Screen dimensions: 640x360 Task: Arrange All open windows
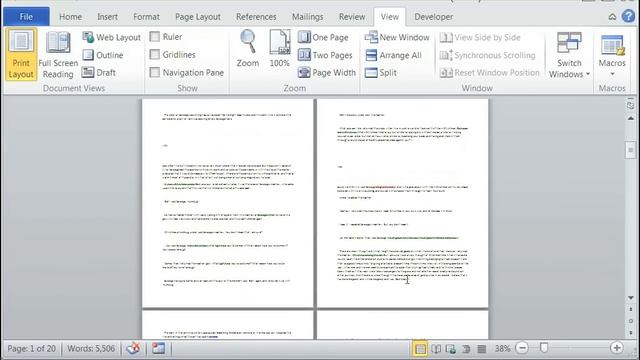click(393, 55)
